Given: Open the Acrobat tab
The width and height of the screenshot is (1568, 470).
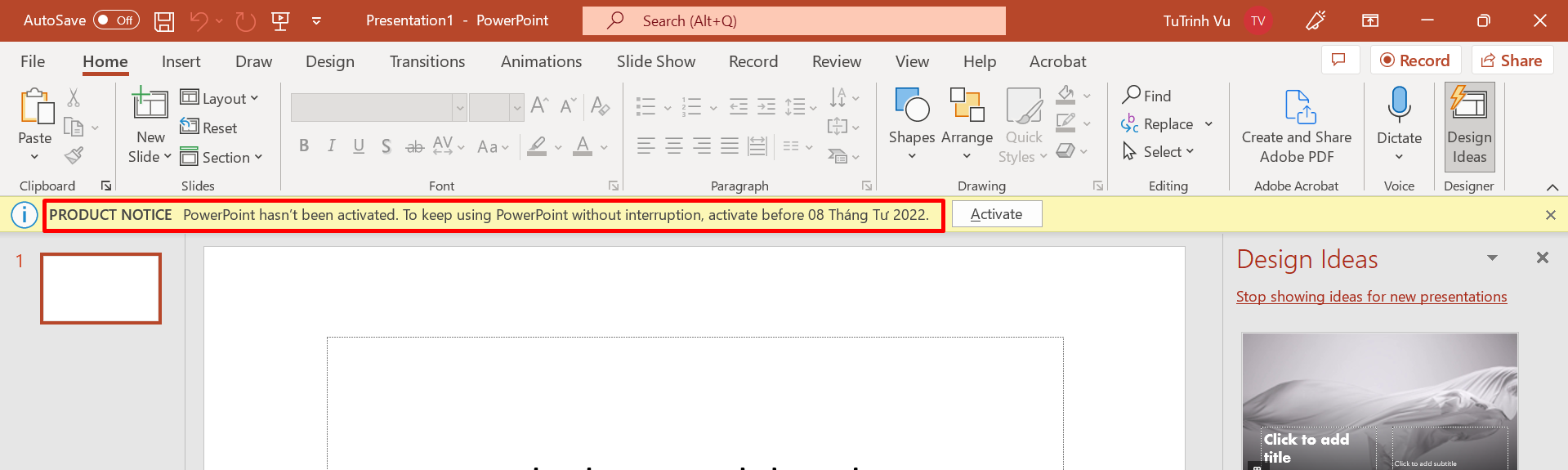Looking at the screenshot, I should (1057, 61).
